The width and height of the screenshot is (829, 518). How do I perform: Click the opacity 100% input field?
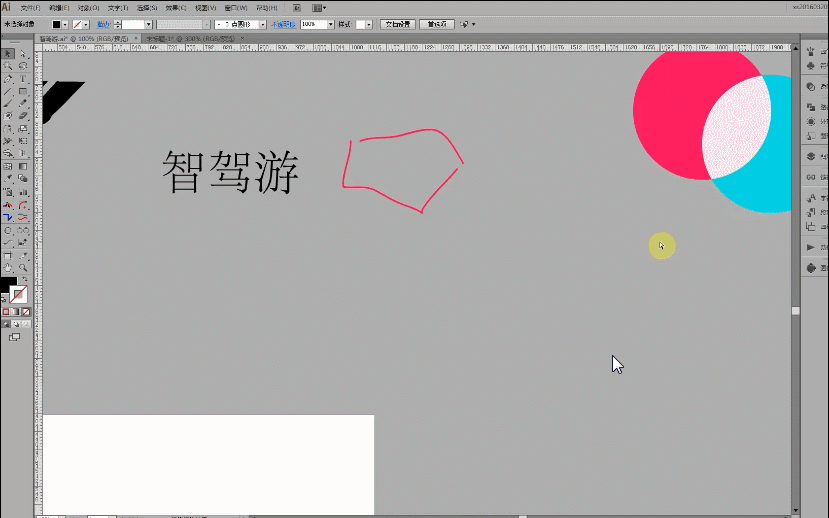[x=314, y=24]
